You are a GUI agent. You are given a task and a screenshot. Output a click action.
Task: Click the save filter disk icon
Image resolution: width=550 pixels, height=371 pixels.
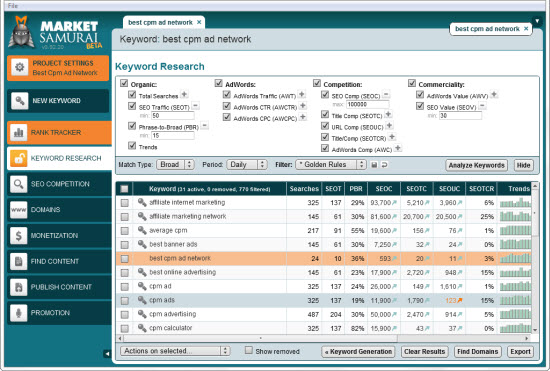tap(374, 165)
